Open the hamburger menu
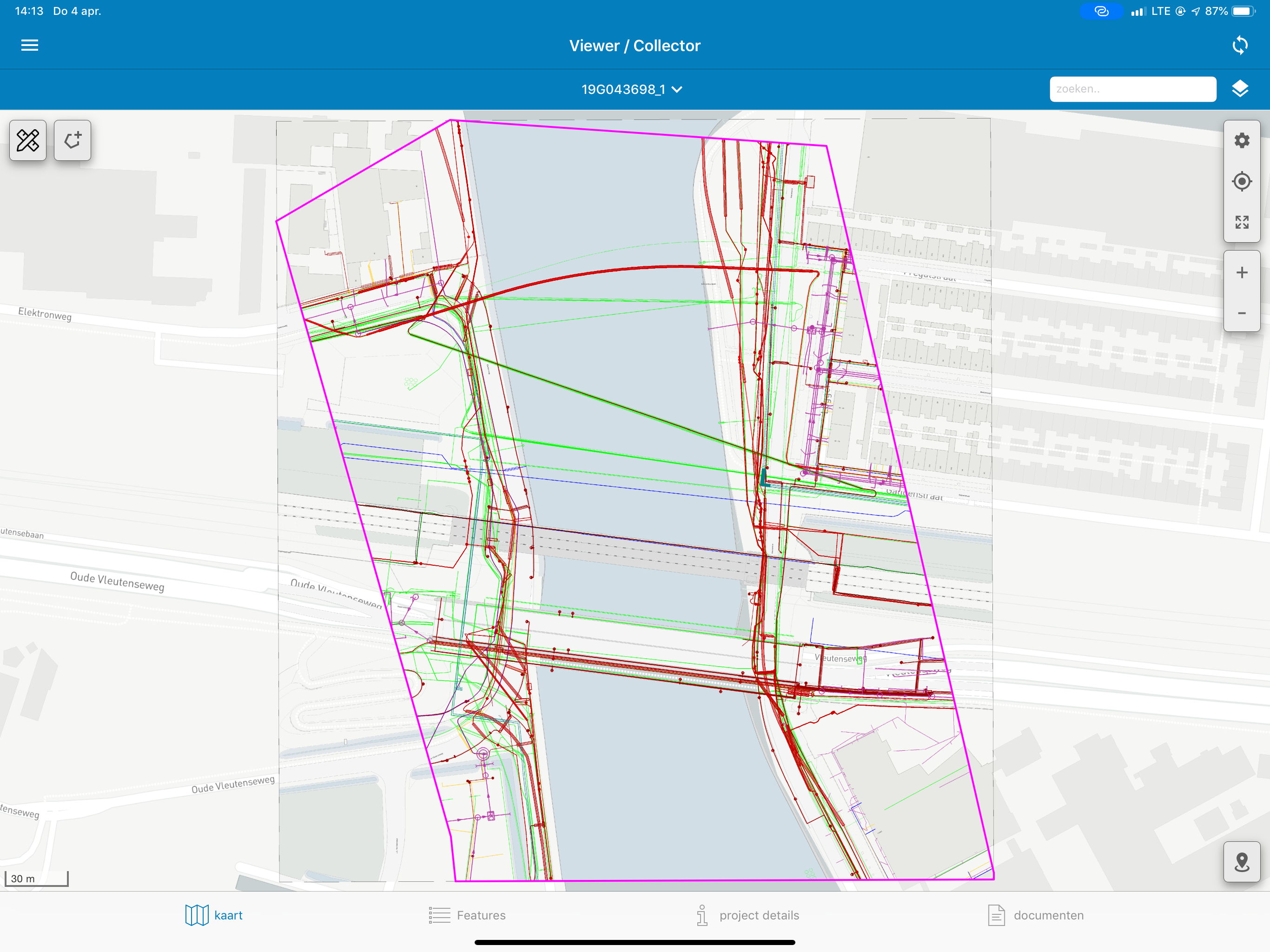Screen dimensions: 1270x952 click(x=29, y=46)
